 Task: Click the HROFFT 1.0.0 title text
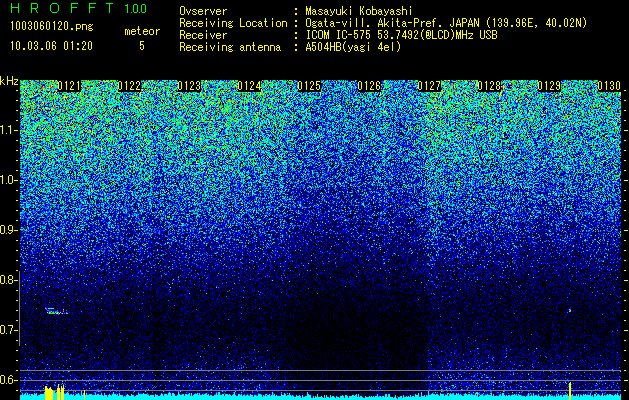(x=79, y=8)
